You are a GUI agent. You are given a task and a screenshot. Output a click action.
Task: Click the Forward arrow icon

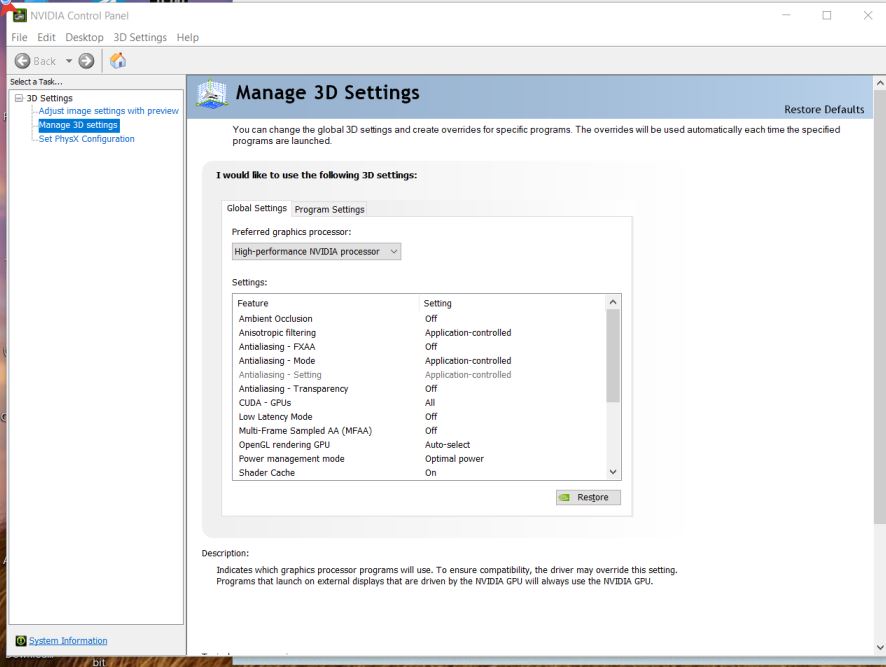coord(86,61)
